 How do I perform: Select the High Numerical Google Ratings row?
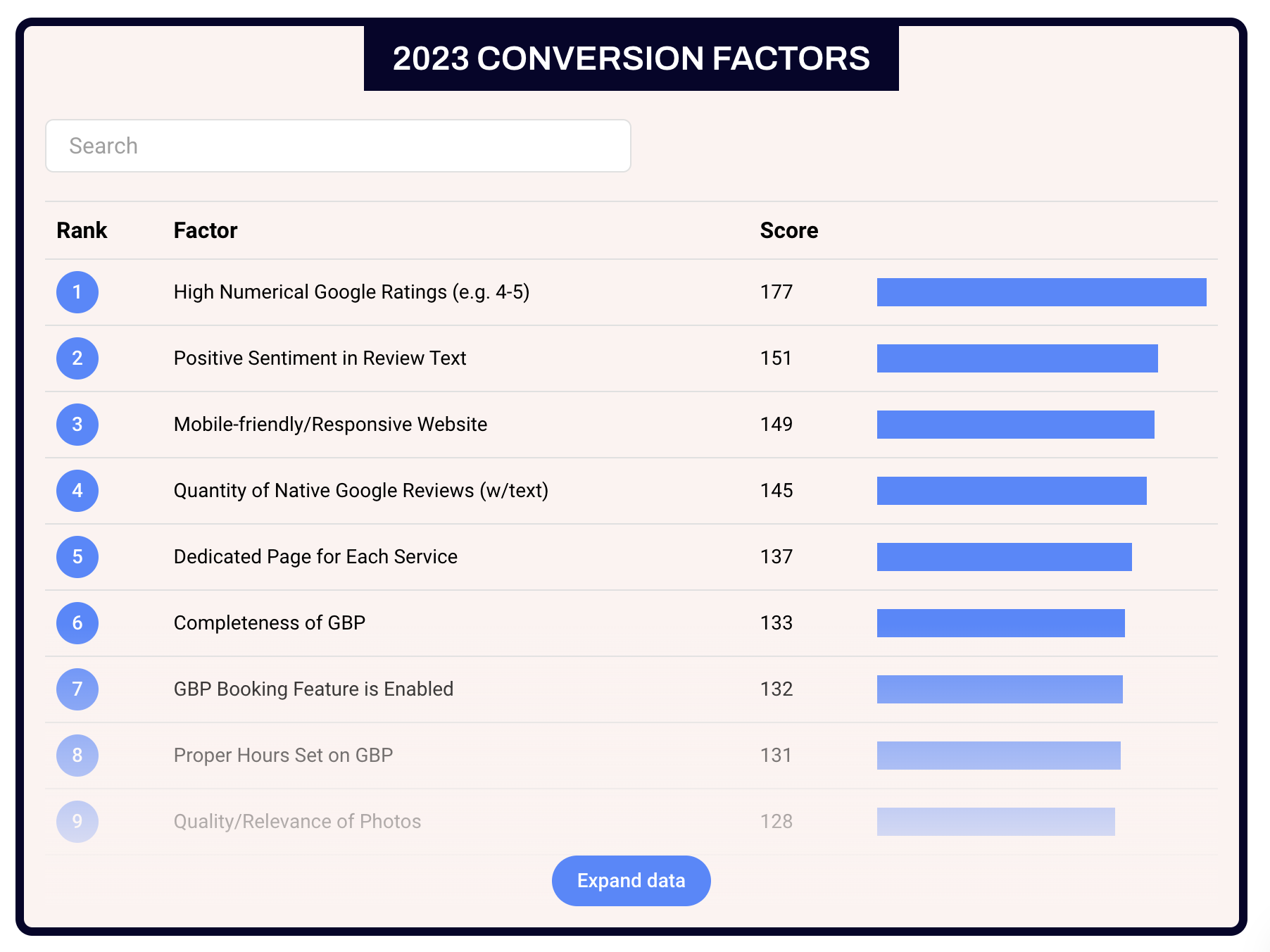click(x=351, y=292)
